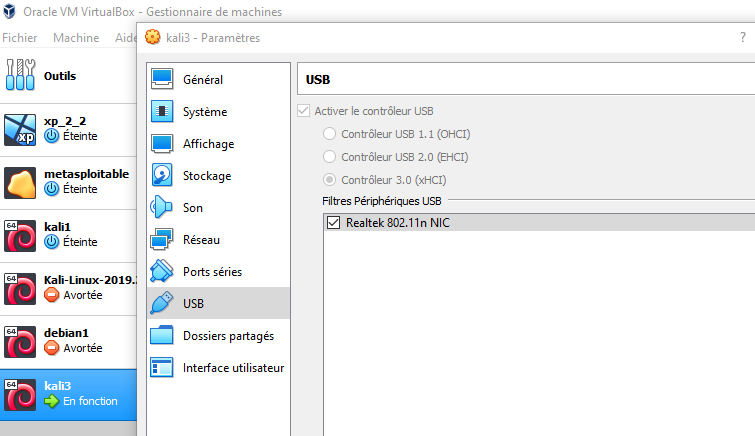Select Interface utilisateur layout icon
This screenshot has width=755, height=436.
point(161,368)
